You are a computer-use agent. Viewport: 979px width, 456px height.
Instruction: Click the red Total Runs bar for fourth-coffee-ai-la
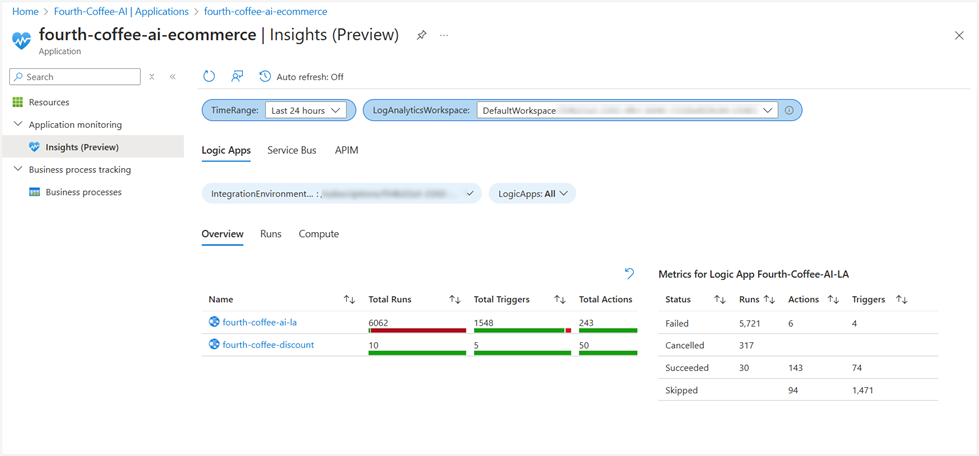click(418, 330)
